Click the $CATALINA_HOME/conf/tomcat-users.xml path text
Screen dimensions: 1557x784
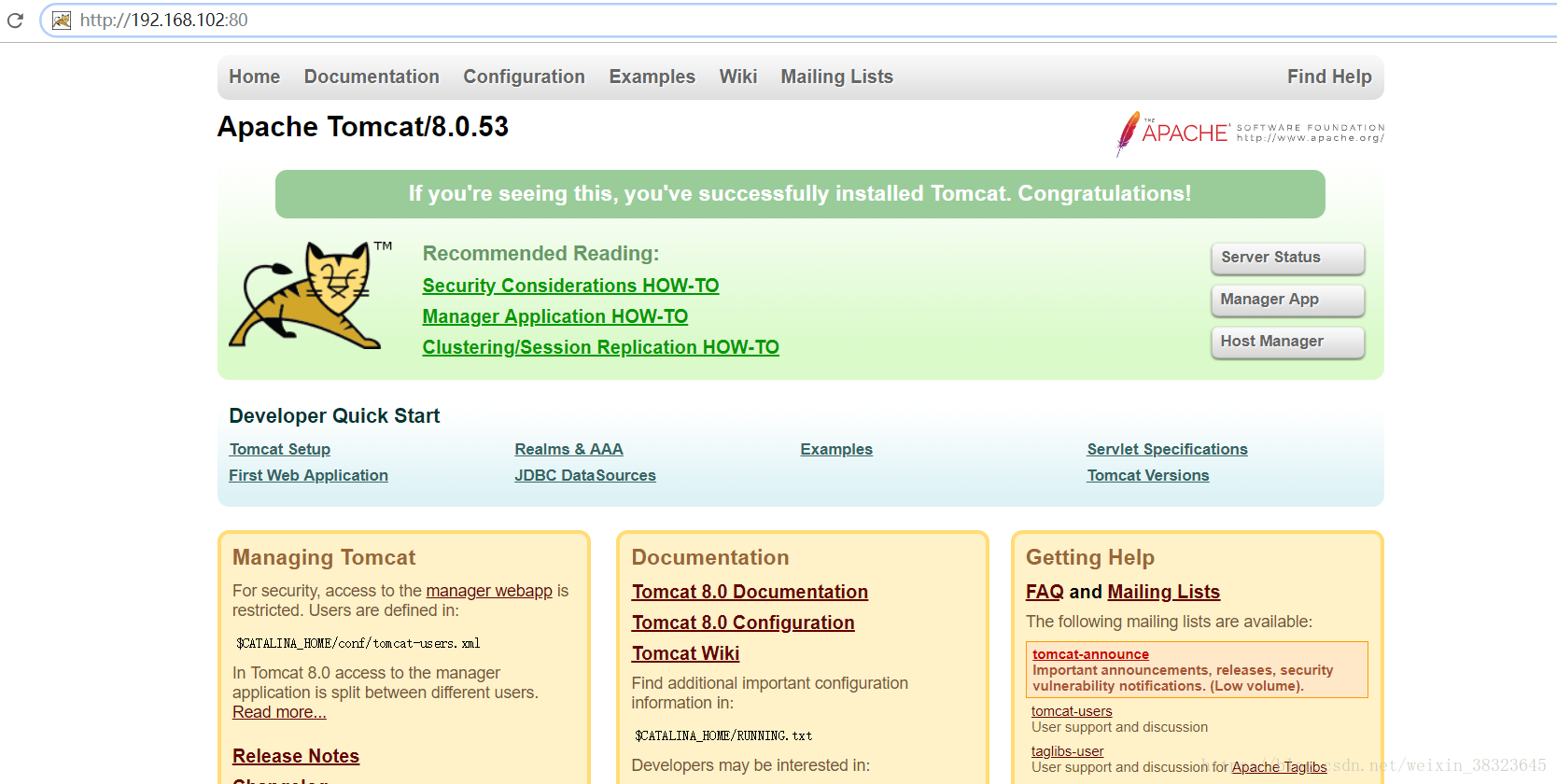[x=358, y=643]
